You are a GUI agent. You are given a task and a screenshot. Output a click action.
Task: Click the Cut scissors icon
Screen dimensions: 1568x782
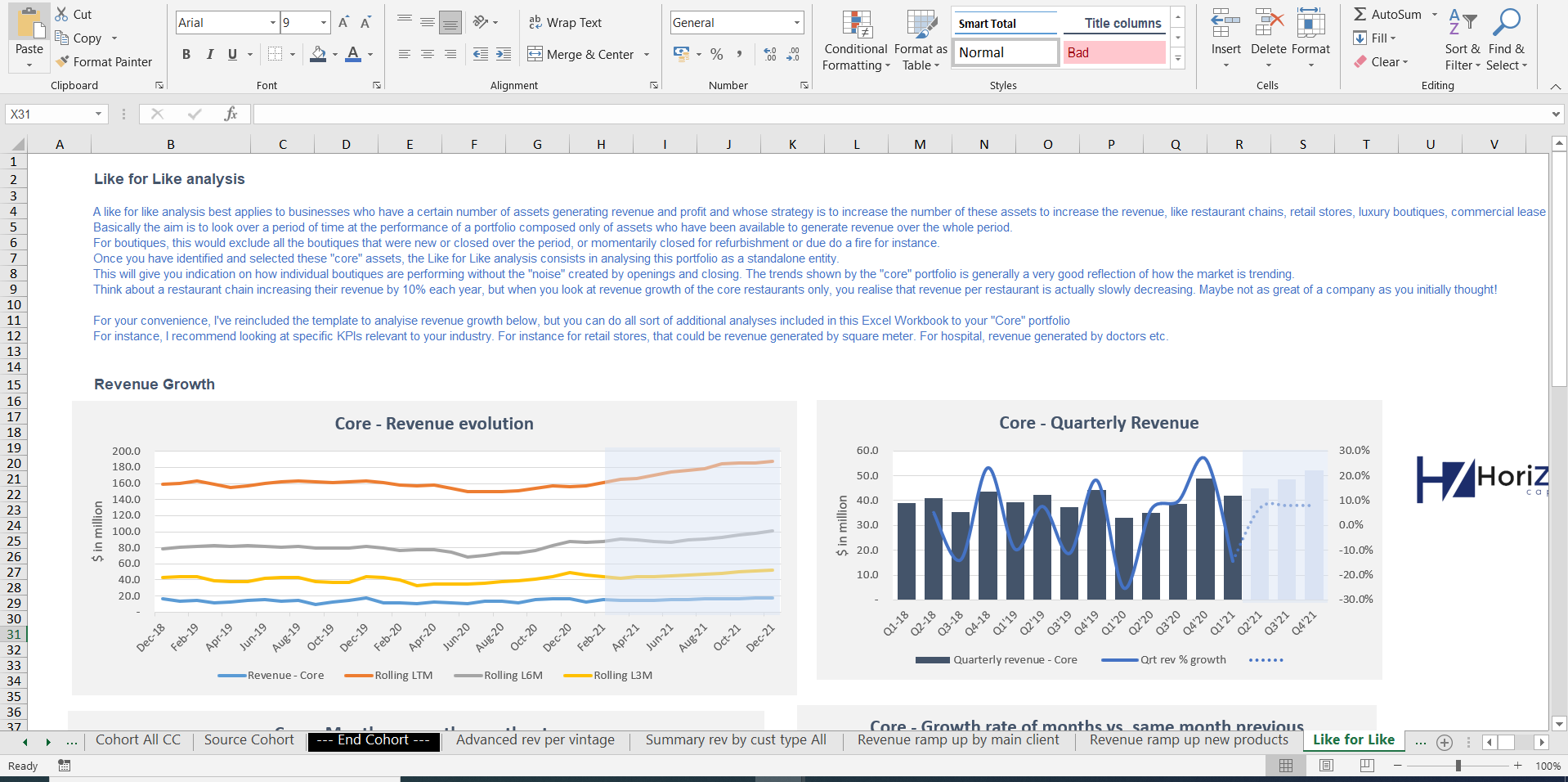62,14
